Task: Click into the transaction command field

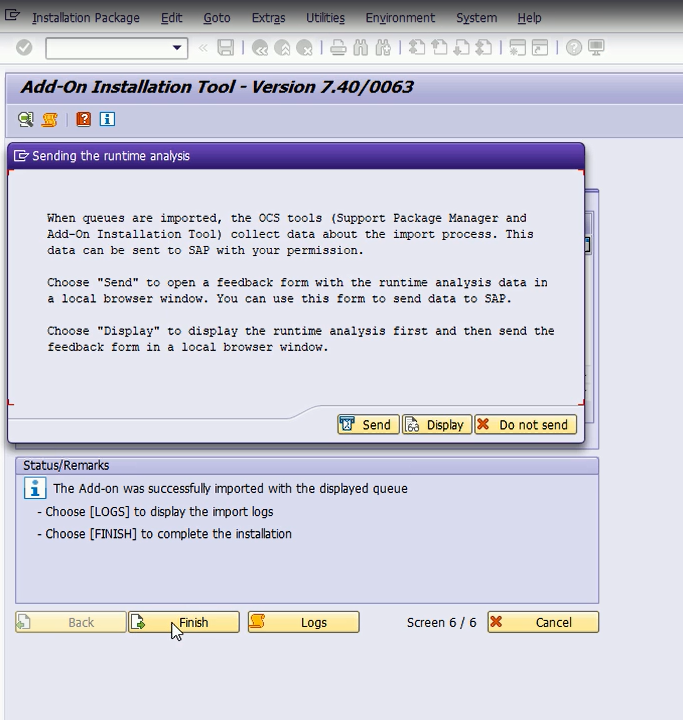Action: pyautogui.click(x=106, y=48)
